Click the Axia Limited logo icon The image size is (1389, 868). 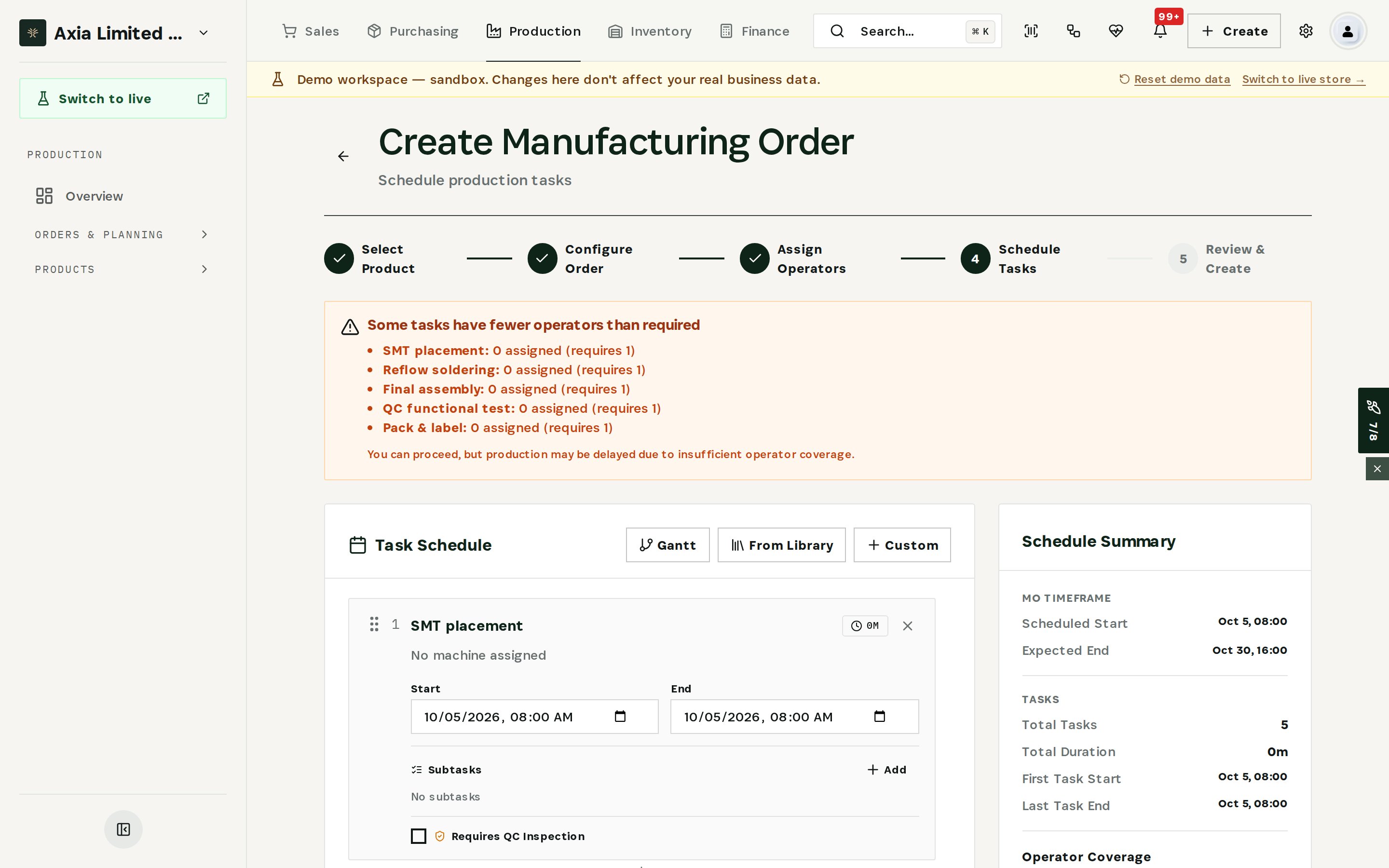[33, 33]
